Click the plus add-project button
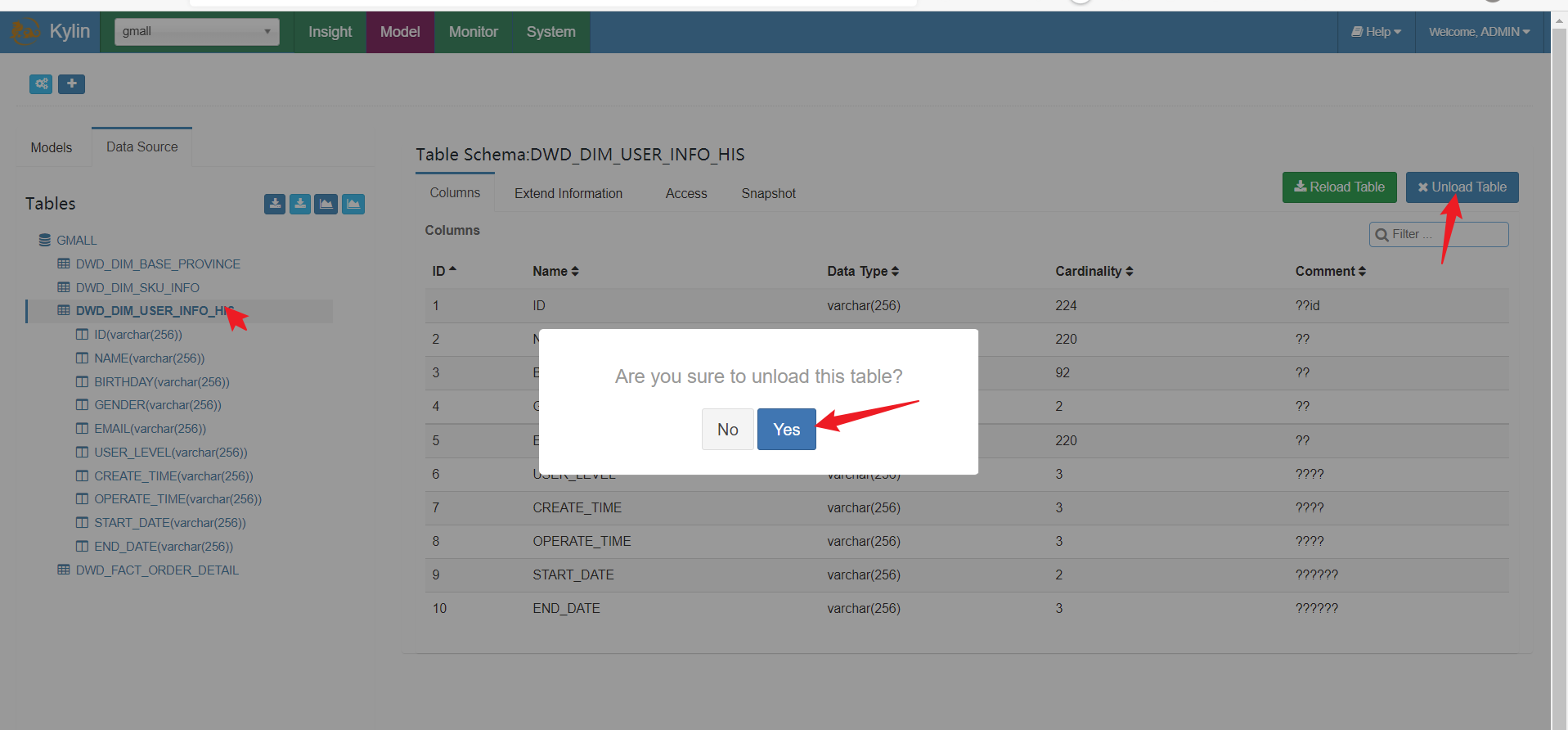1568x730 pixels. pyautogui.click(x=72, y=83)
